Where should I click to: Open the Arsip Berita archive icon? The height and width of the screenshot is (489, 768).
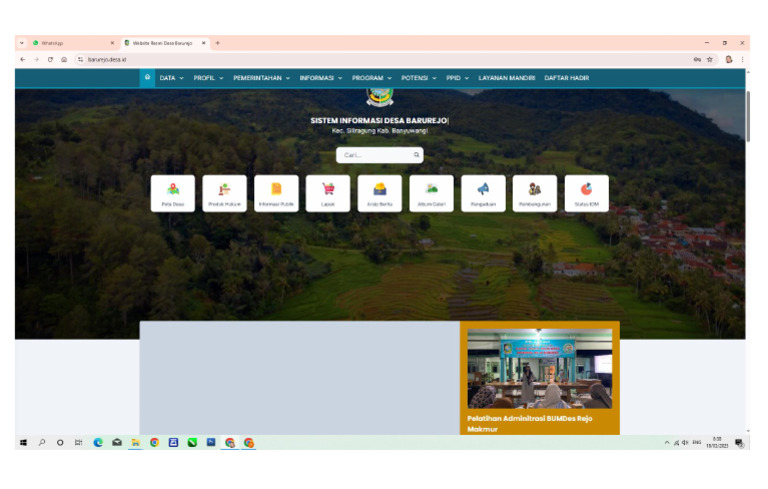tap(380, 193)
